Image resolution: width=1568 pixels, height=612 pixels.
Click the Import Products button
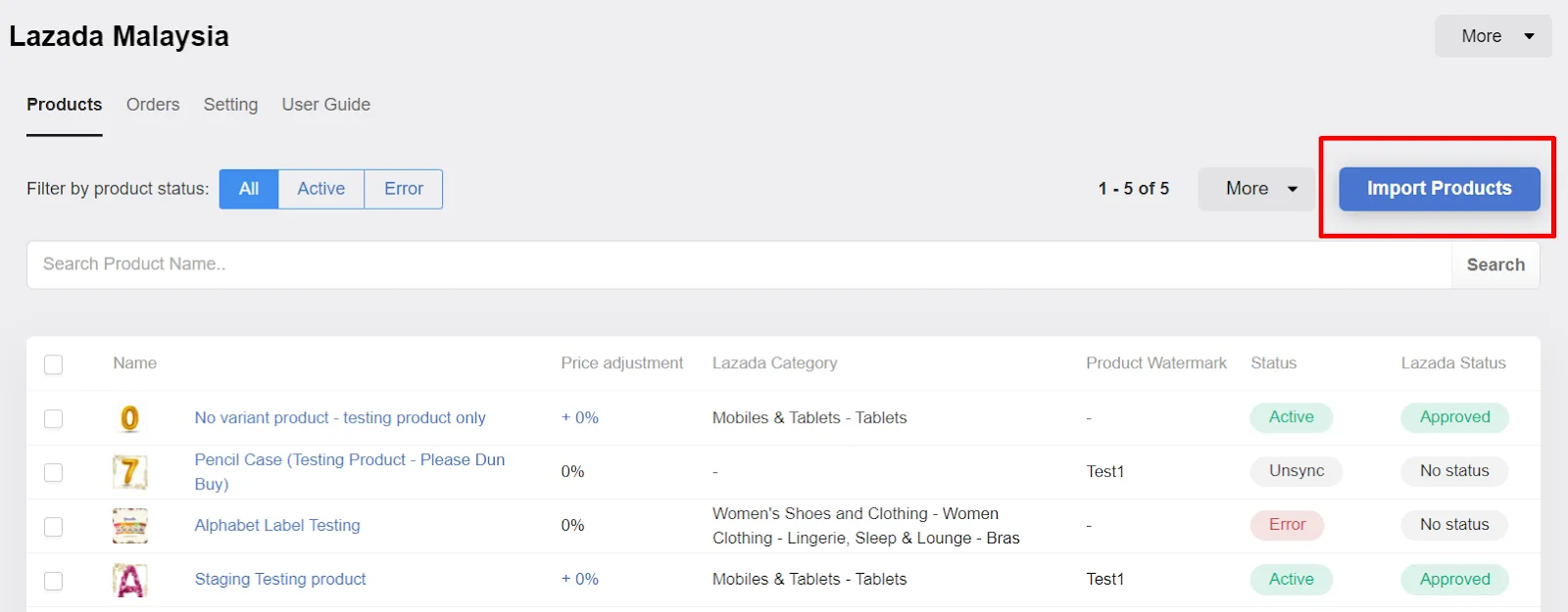coord(1438,188)
